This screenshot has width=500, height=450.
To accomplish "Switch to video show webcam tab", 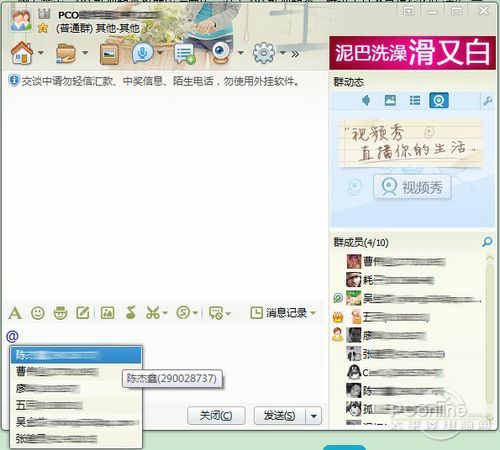I will pos(439,100).
